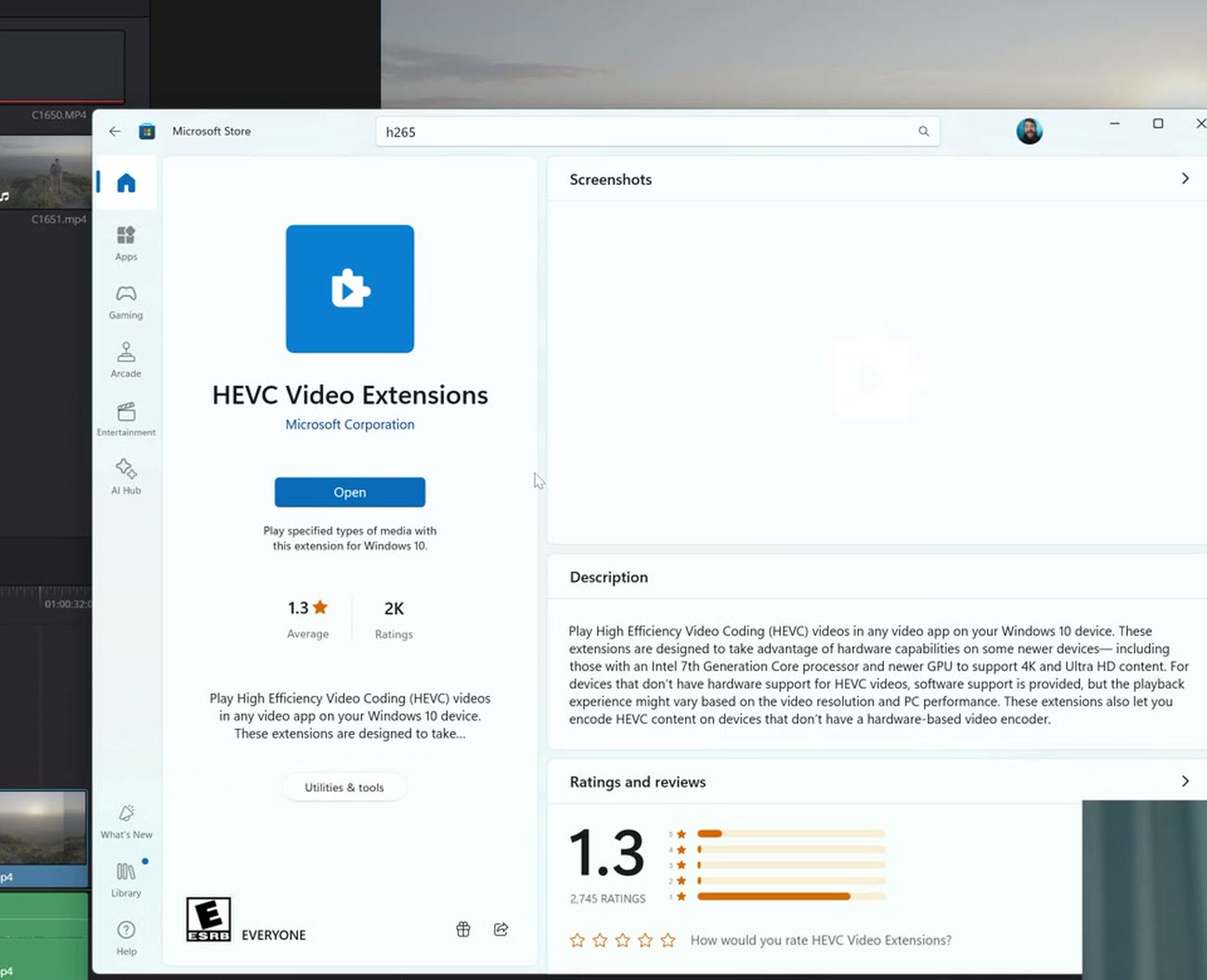Open the Library section
This screenshot has width=1207, height=980.
[x=126, y=880]
